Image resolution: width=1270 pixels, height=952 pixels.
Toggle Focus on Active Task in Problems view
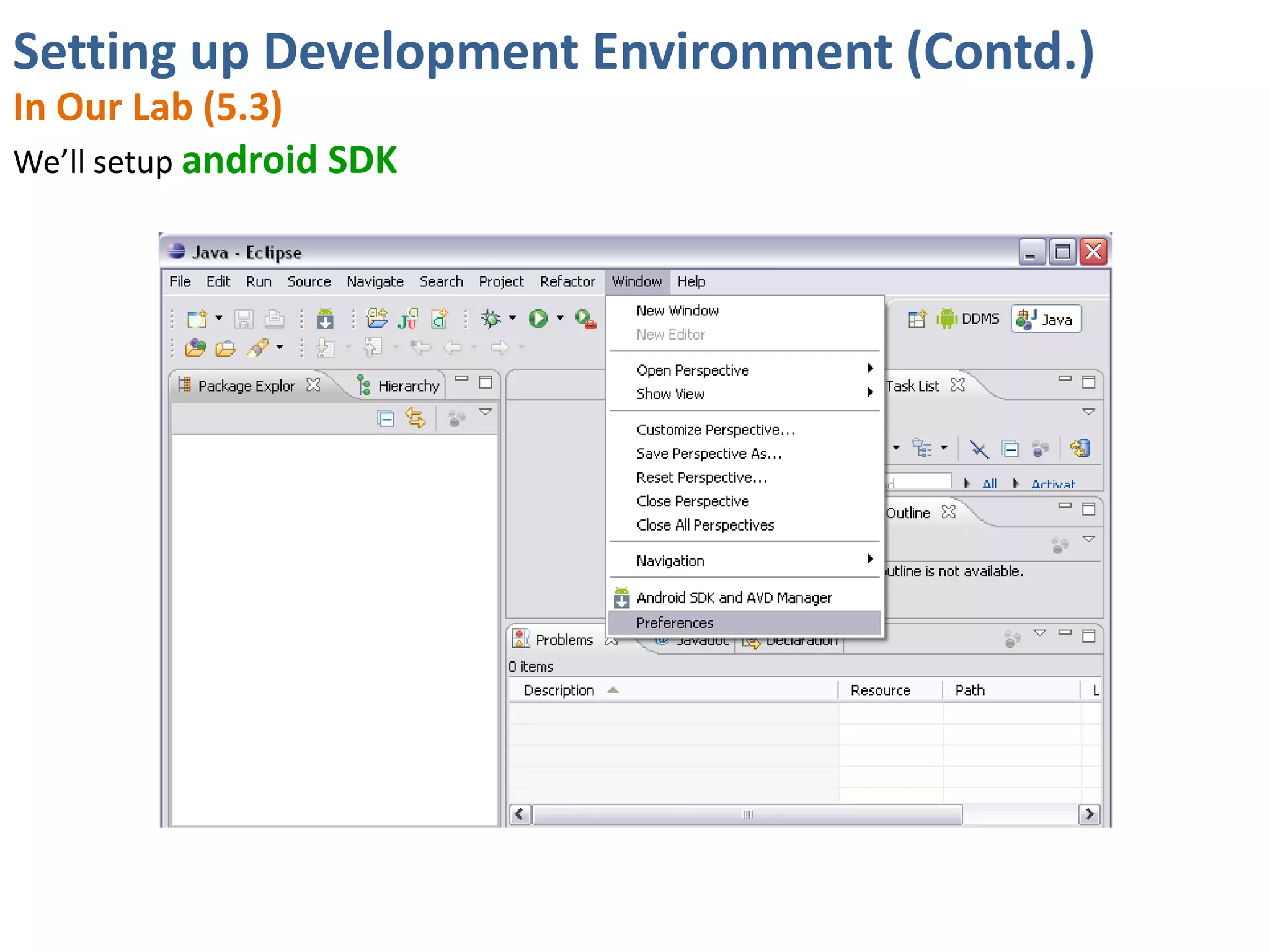click(1012, 639)
